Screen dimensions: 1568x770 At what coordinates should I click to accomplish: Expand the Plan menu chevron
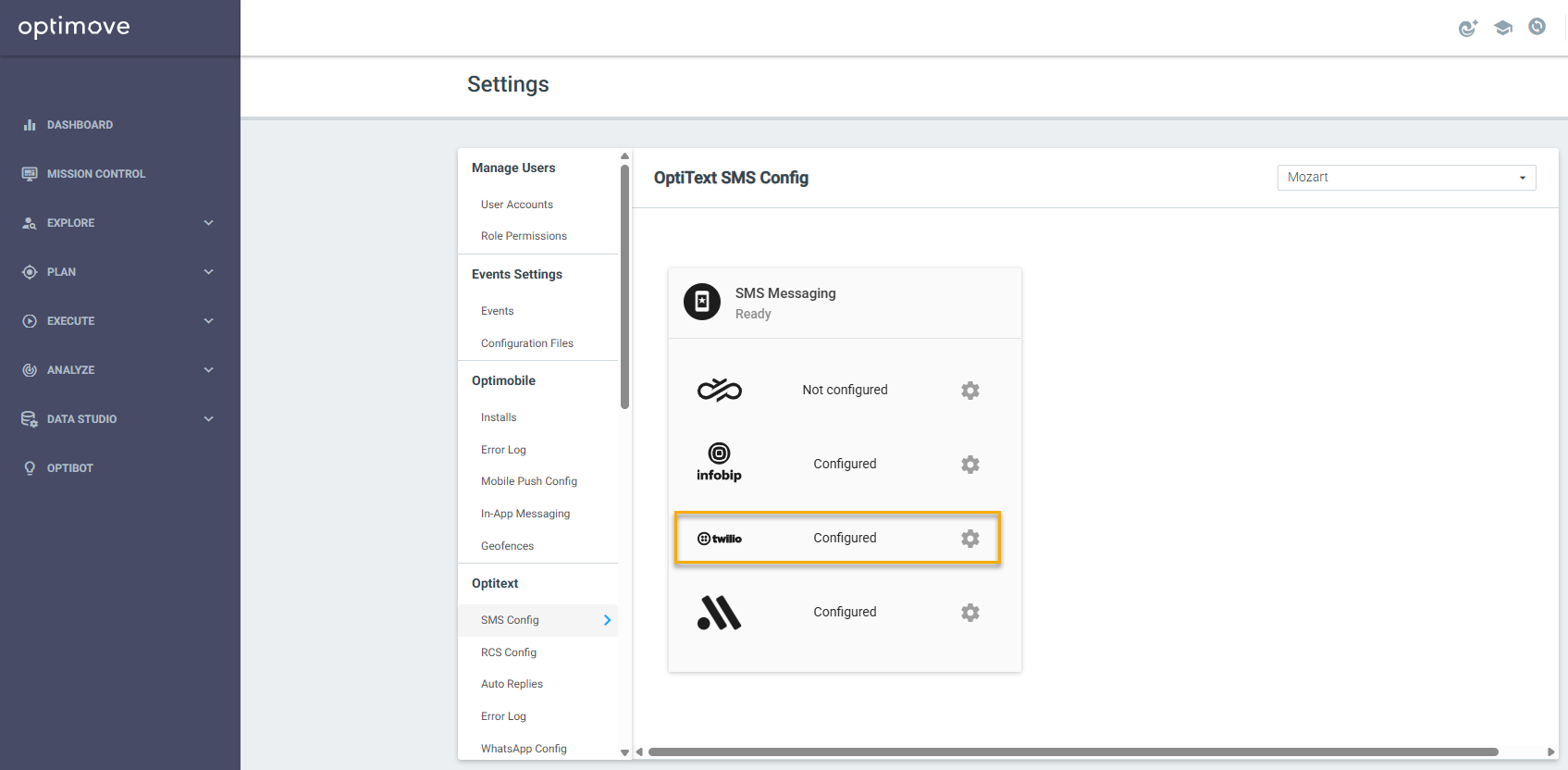click(x=209, y=272)
